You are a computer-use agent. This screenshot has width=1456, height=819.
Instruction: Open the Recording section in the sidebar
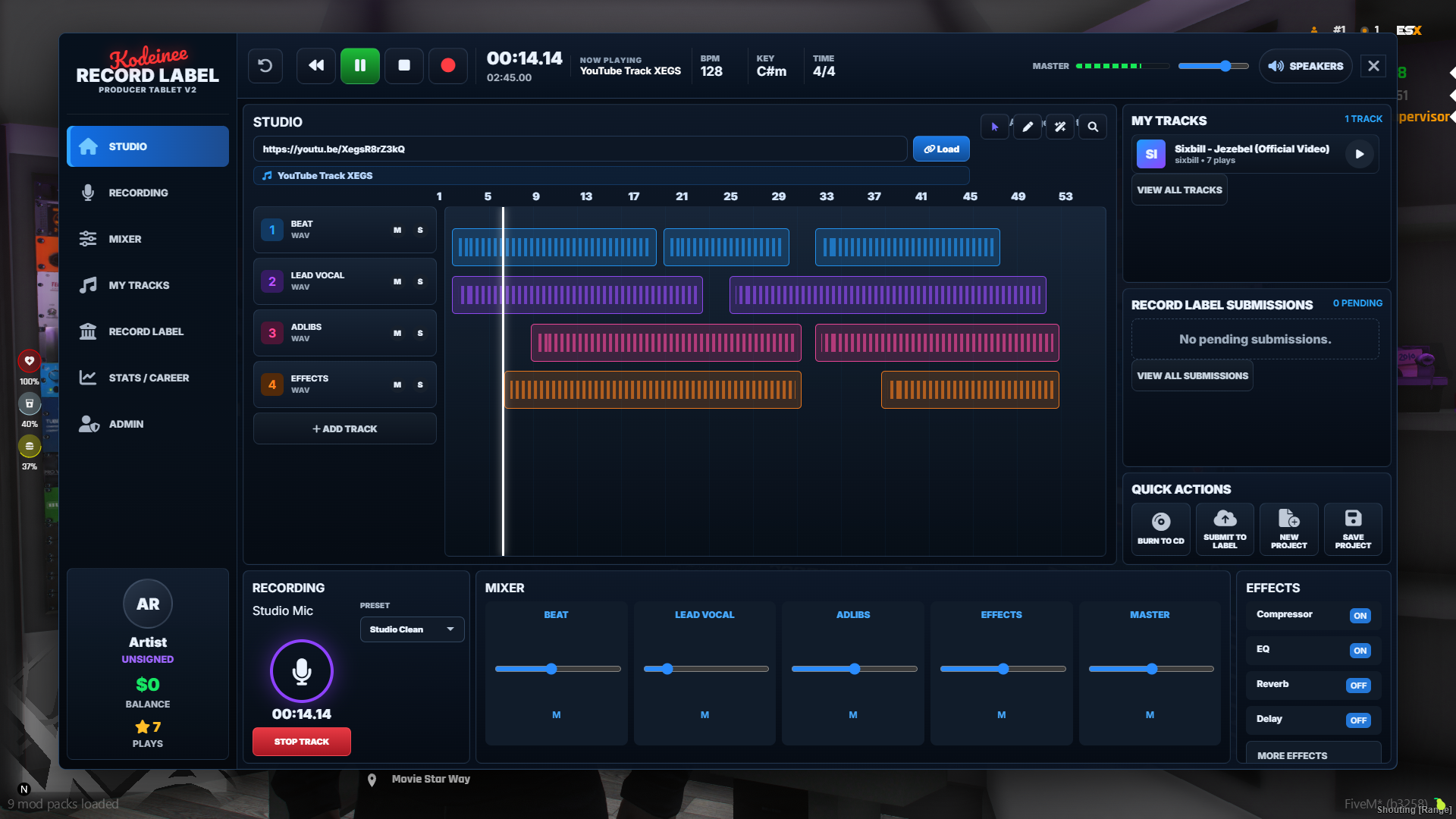pos(148,193)
